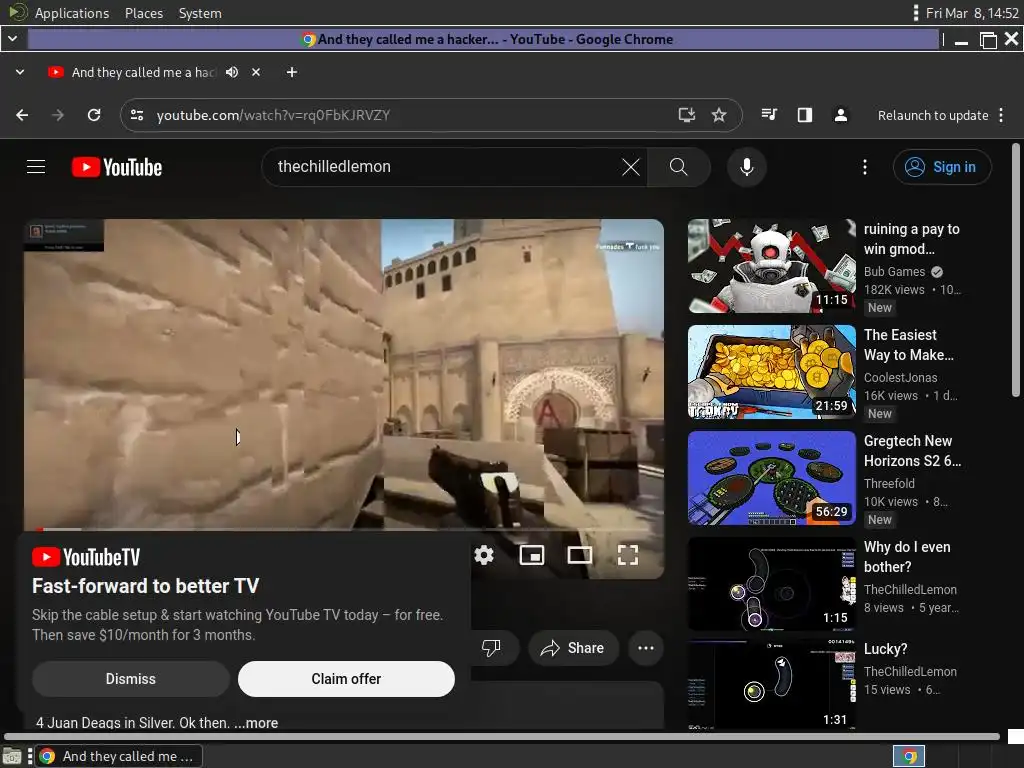Screen dimensions: 1024x768
Task: Expand Chrome tab search chevron
Action: coord(20,72)
